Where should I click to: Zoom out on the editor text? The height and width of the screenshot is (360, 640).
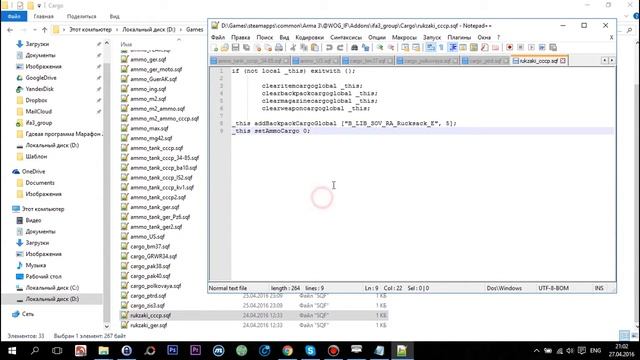(391, 48)
